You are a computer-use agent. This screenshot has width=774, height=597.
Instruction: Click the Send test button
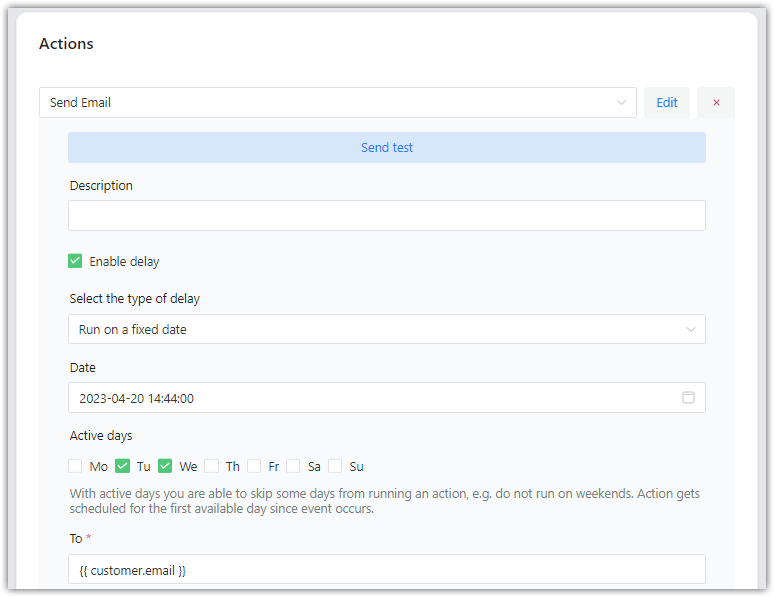(387, 148)
